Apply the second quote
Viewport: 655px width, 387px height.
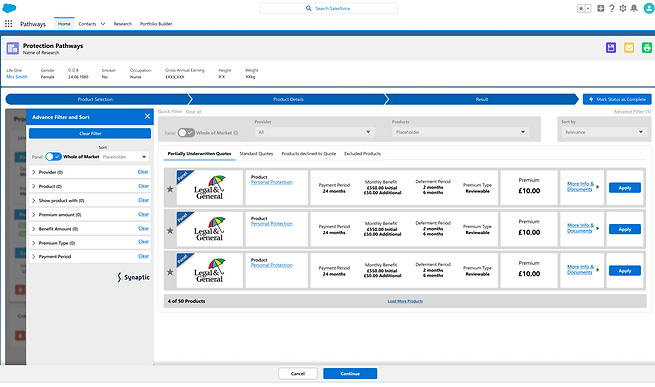point(625,229)
